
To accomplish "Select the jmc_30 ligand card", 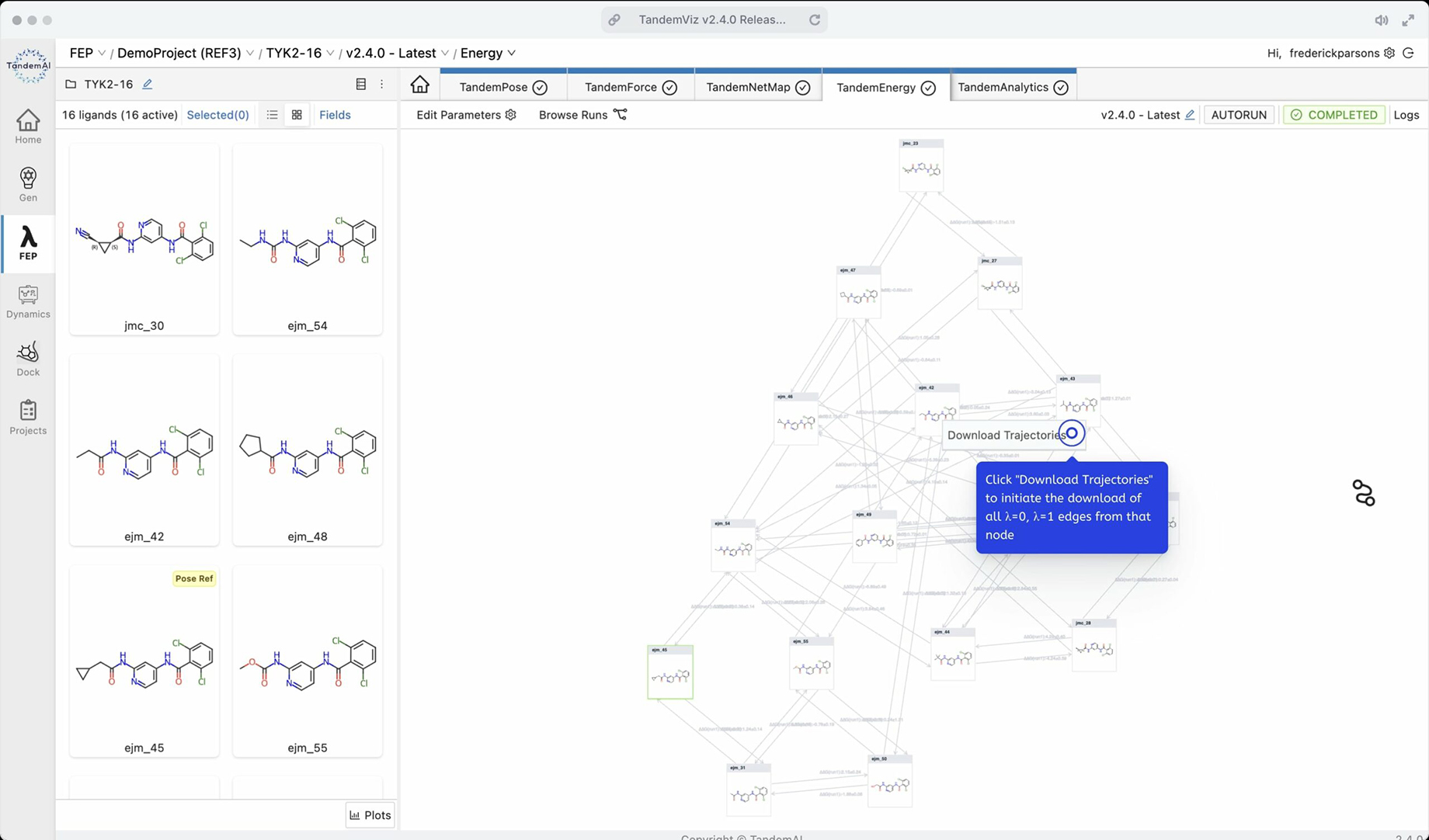I will pyautogui.click(x=144, y=239).
